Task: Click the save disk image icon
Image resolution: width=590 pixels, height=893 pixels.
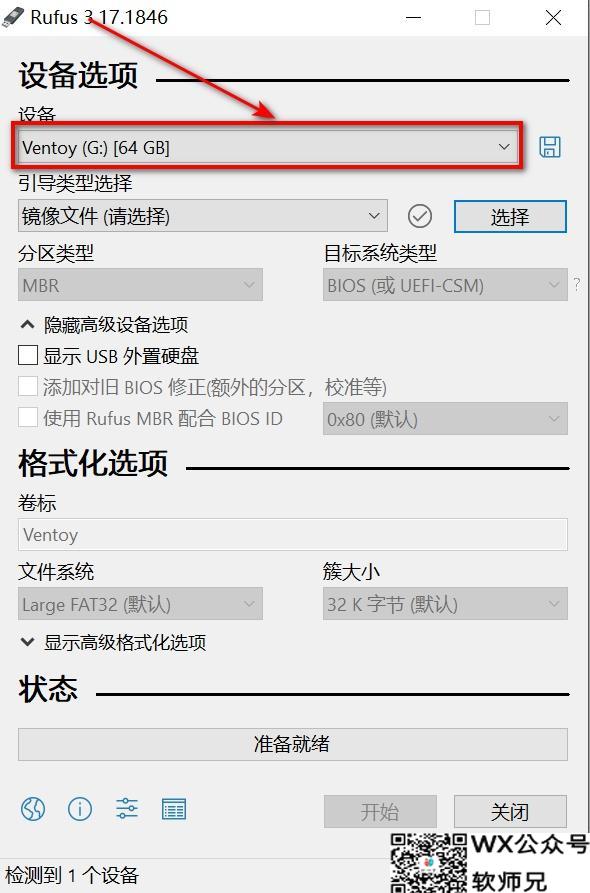Action: coord(550,147)
